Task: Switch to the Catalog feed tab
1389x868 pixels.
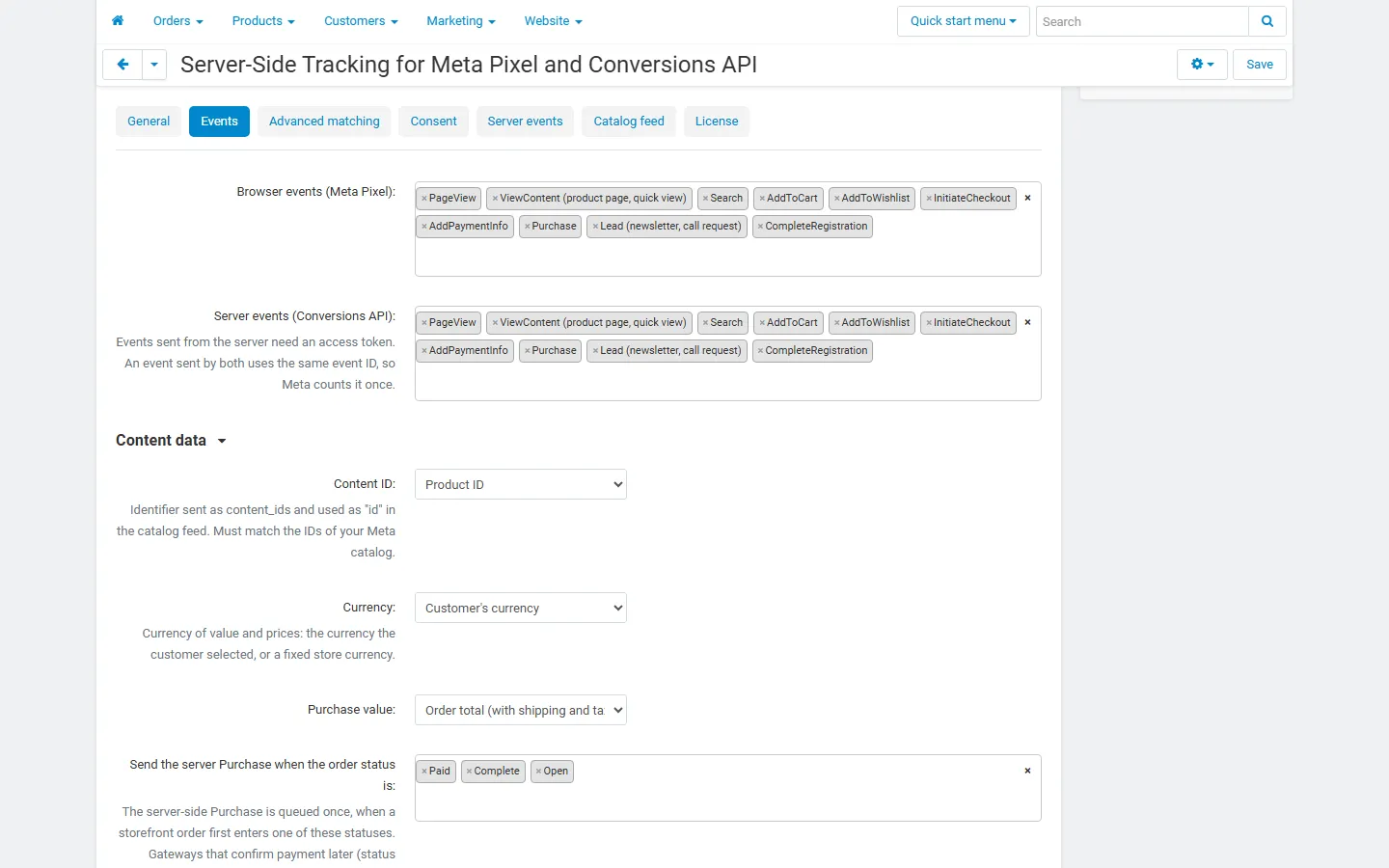Action: click(629, 122)
